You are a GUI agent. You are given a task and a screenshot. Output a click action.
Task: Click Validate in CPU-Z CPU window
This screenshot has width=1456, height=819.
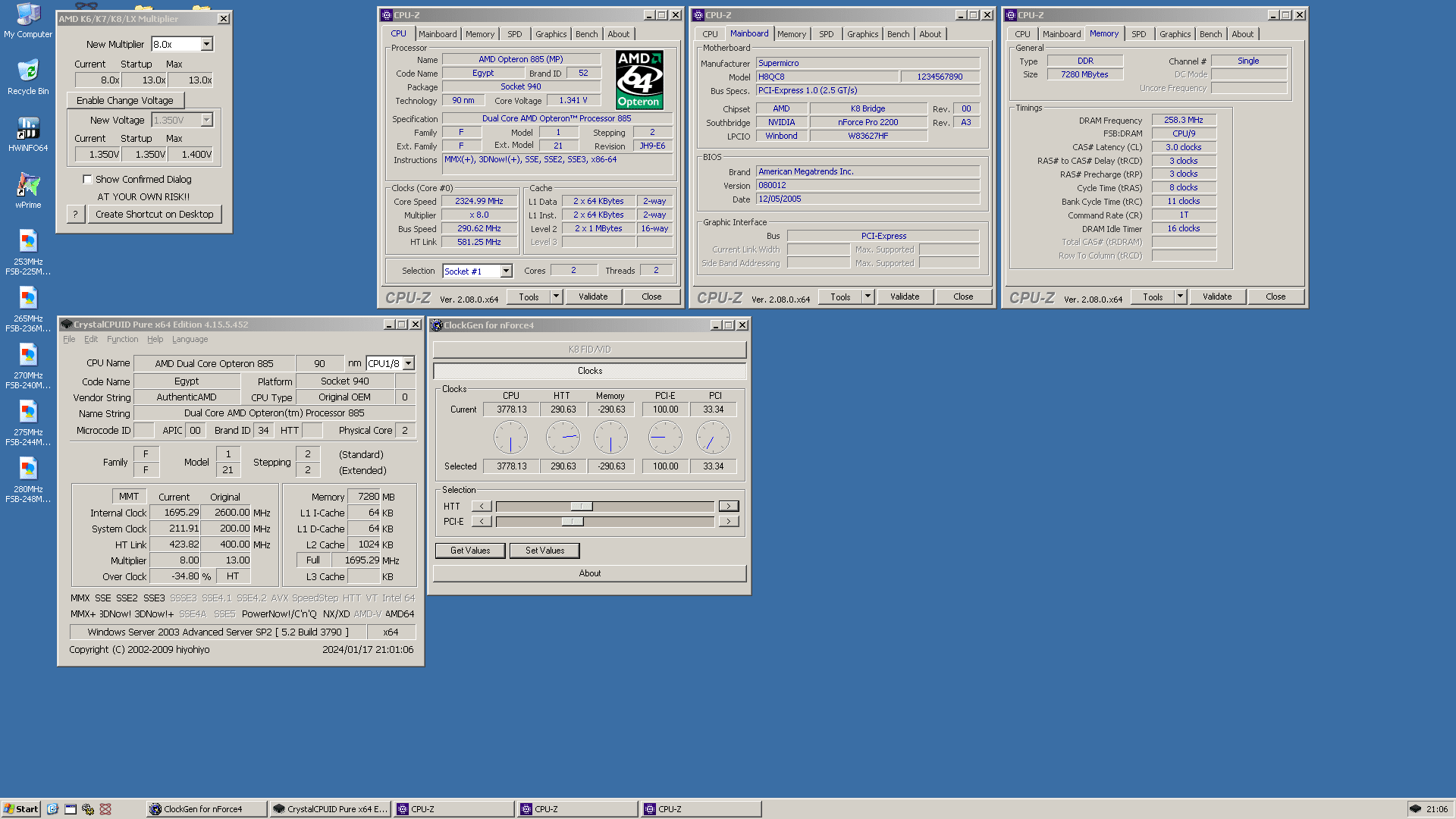click(593, 297)
